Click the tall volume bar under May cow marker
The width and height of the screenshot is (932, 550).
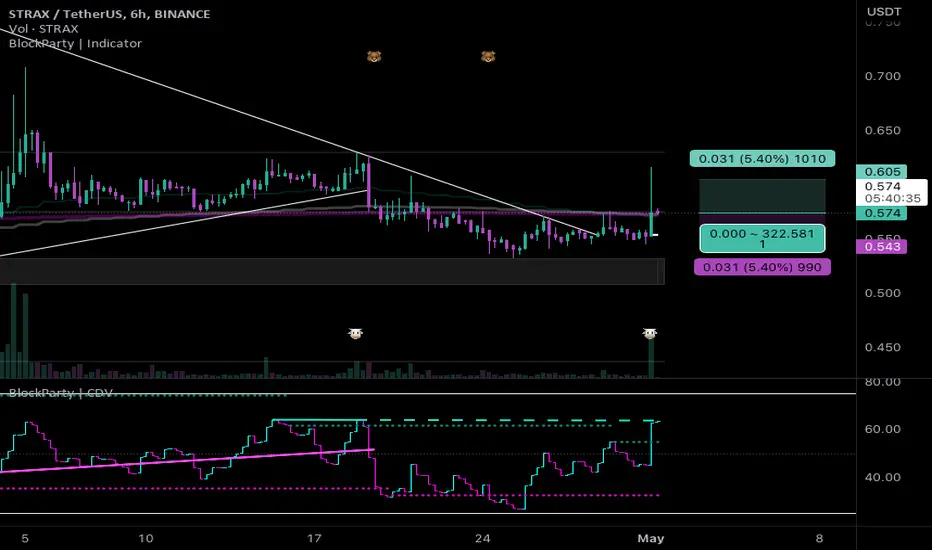[x=651, y=359]
